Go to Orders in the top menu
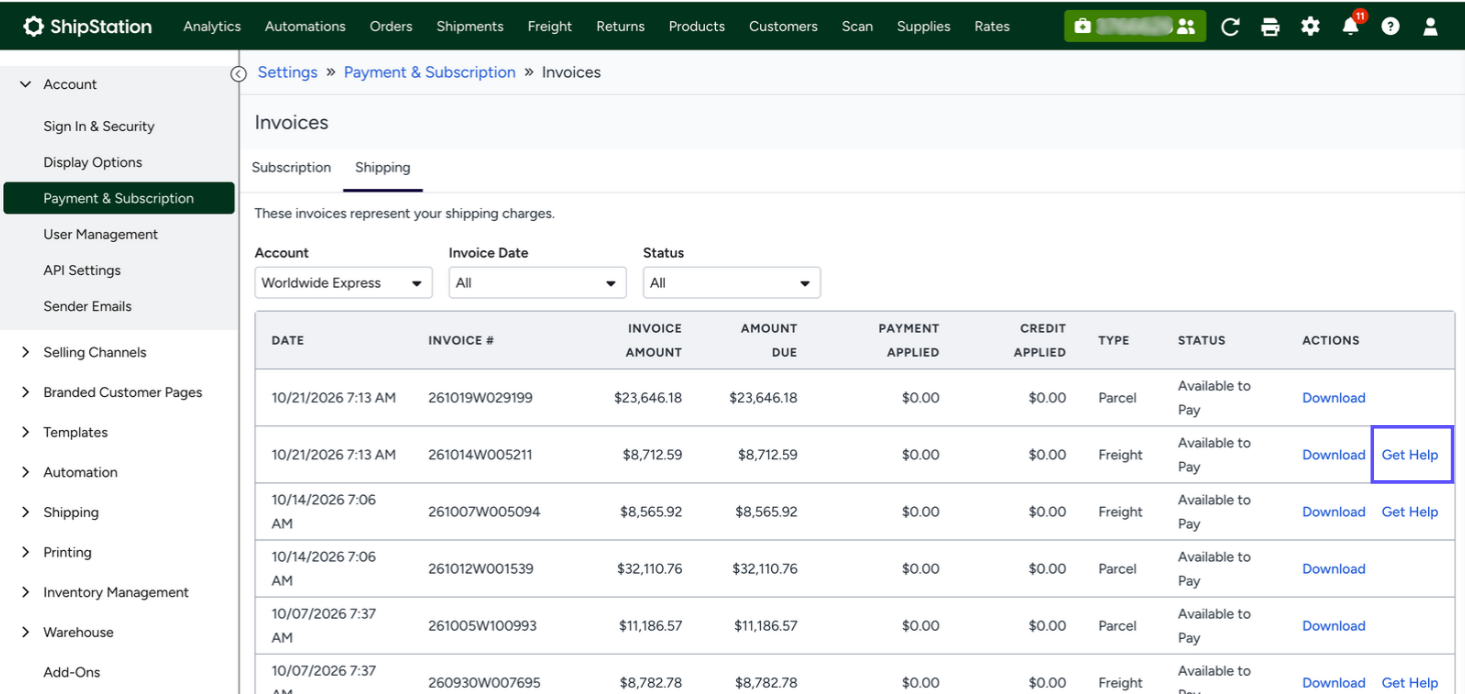 pyautogui.click(x=391, y=26)
